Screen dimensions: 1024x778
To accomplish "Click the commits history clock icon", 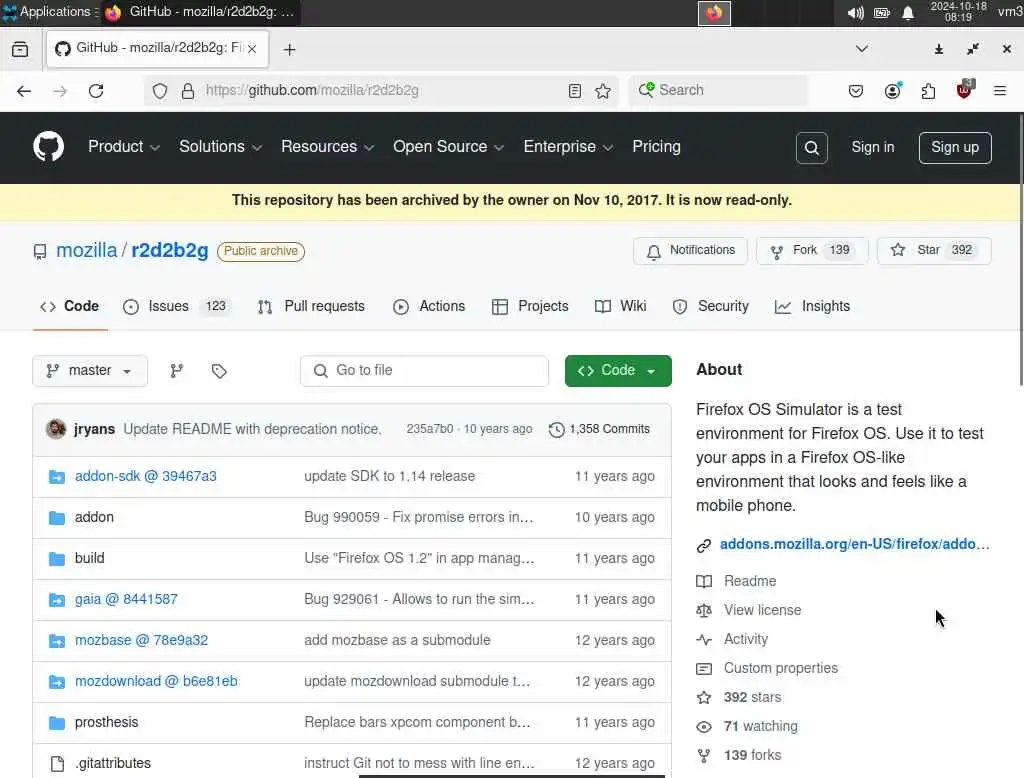I will [x=556, y=429].
